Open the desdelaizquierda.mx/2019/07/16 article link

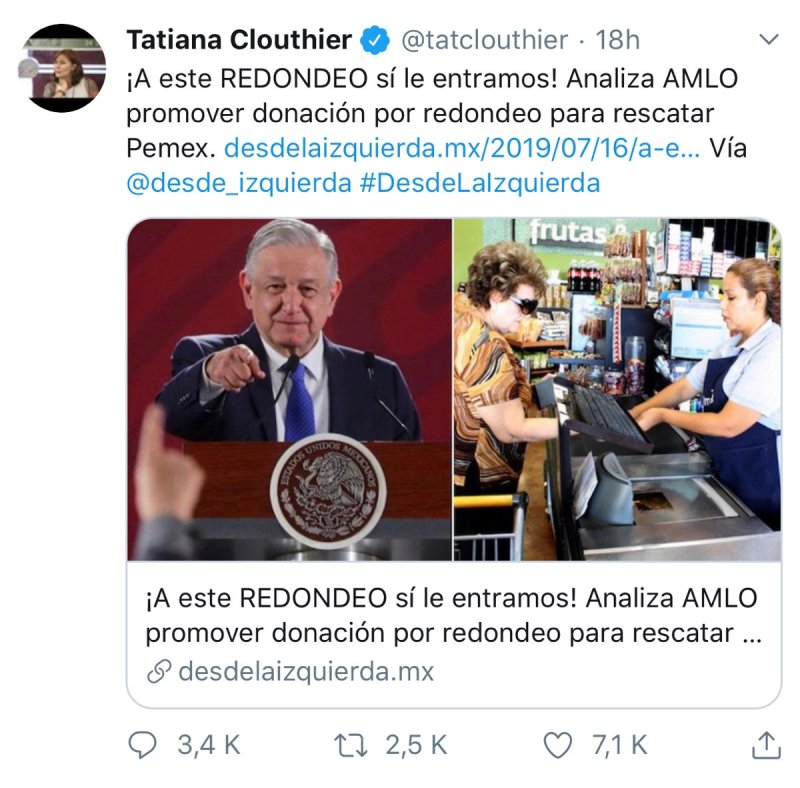coord(462,148)
